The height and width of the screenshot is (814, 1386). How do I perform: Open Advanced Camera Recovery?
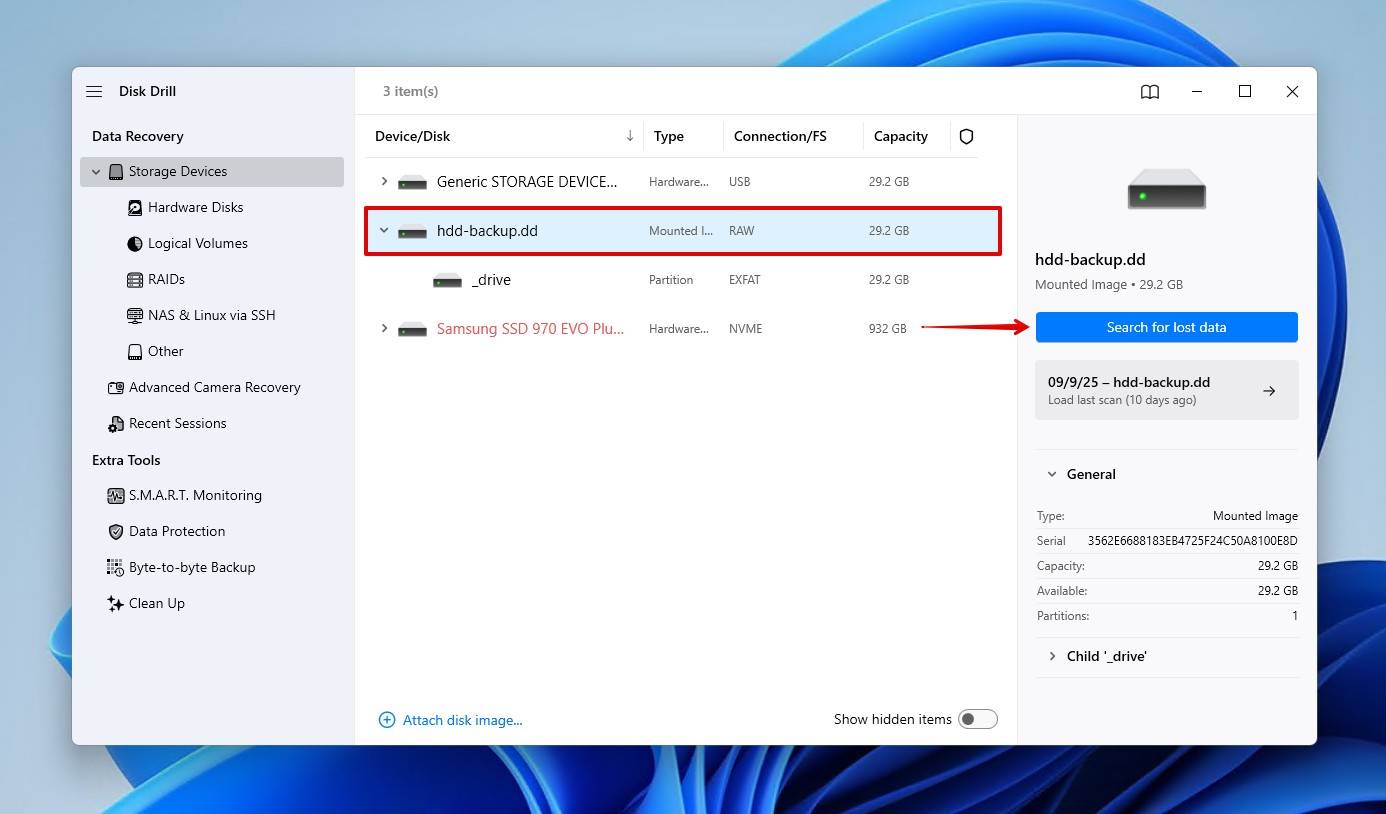pos(214,387)
